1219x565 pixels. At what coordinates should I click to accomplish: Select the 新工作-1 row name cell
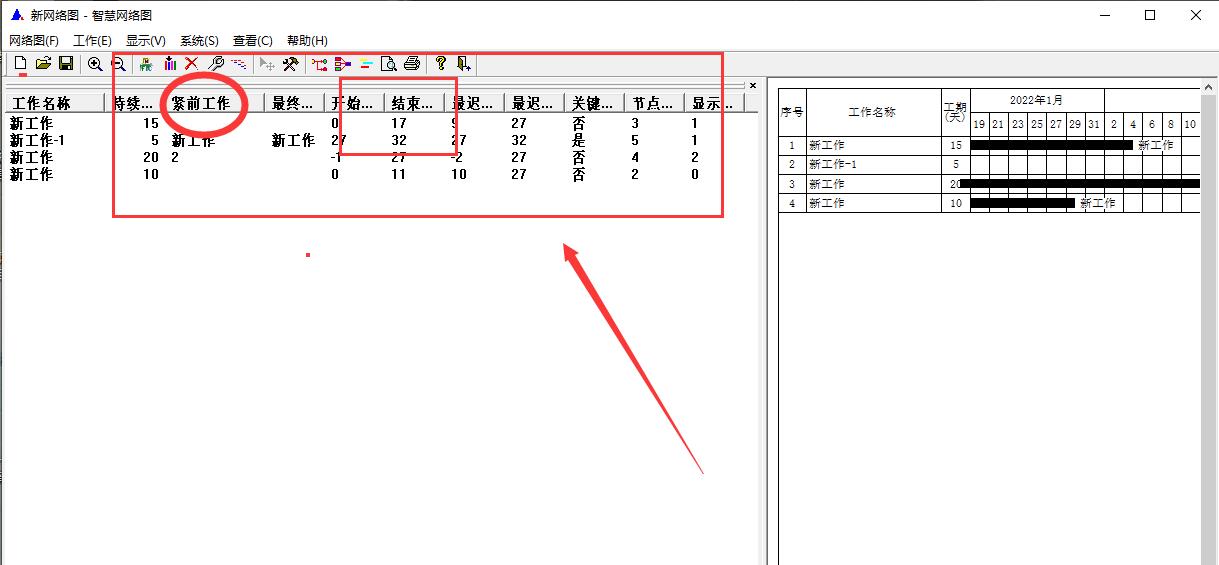37,140
